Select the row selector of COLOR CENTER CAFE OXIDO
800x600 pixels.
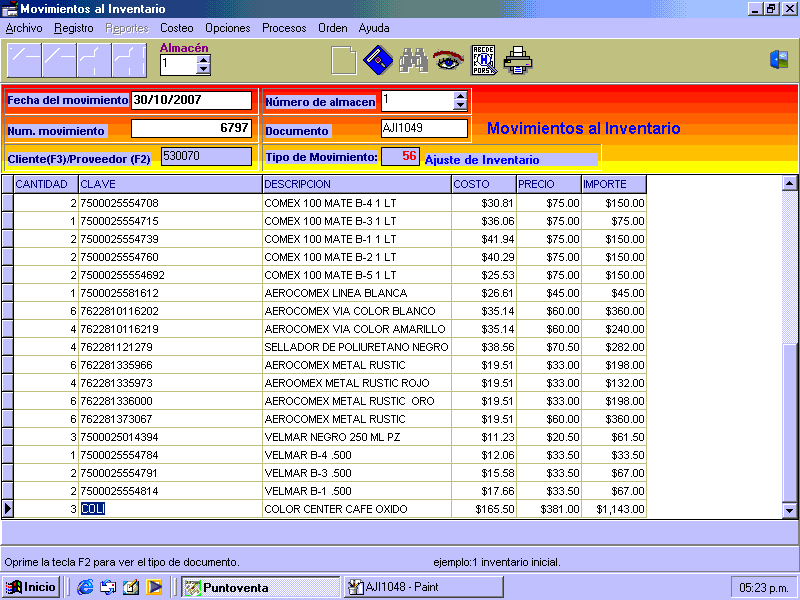[7, 509]
